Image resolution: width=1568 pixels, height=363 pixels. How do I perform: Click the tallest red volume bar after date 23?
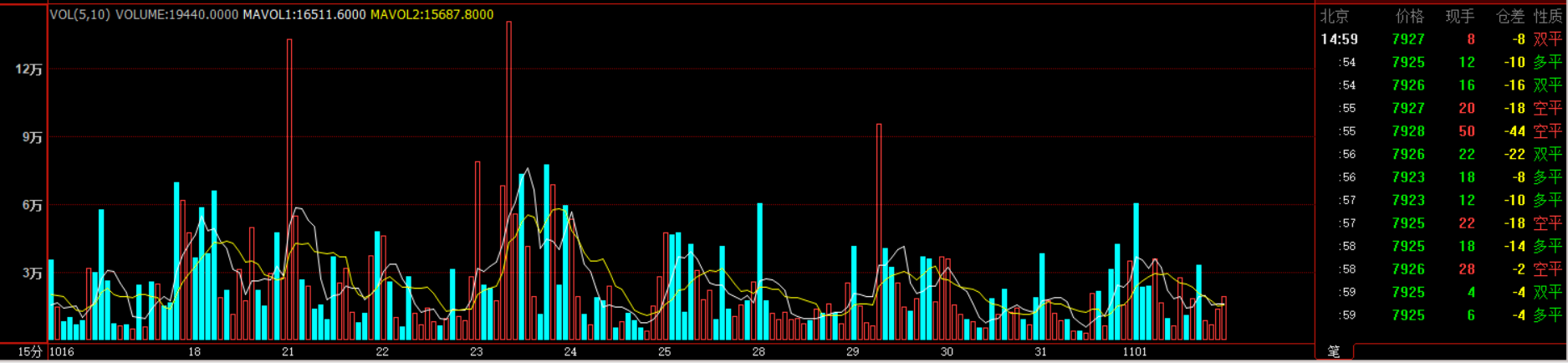(509, 181)
